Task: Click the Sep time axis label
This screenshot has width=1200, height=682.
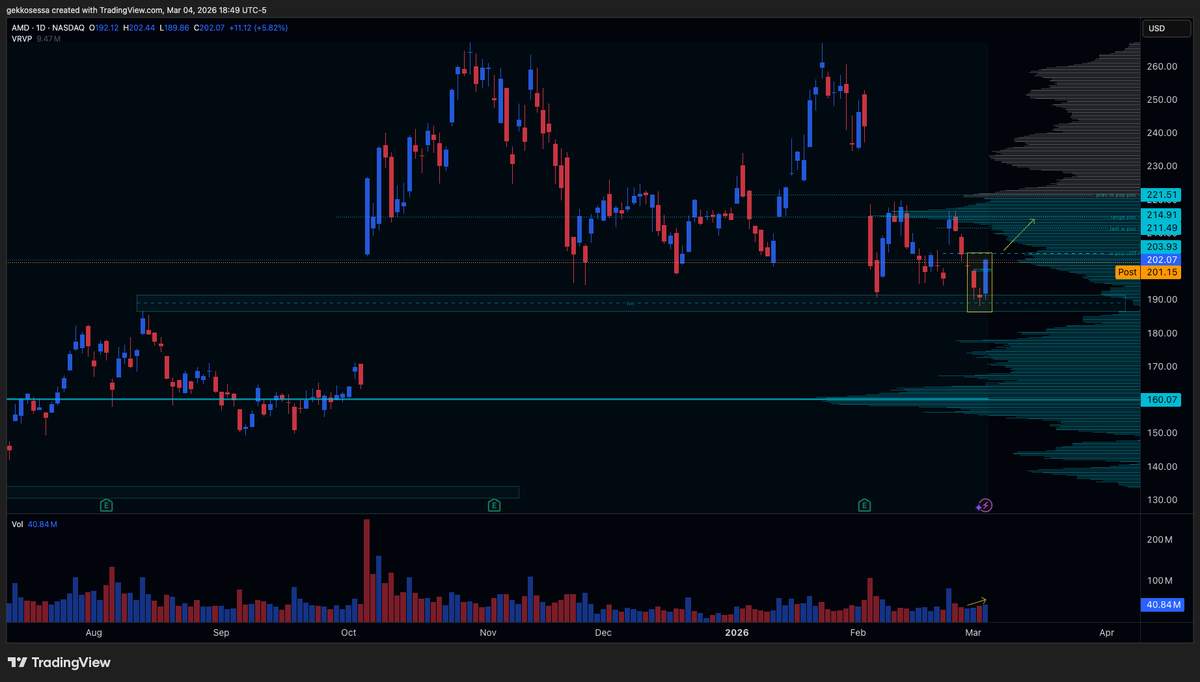Action: click(x=221, y=633)
